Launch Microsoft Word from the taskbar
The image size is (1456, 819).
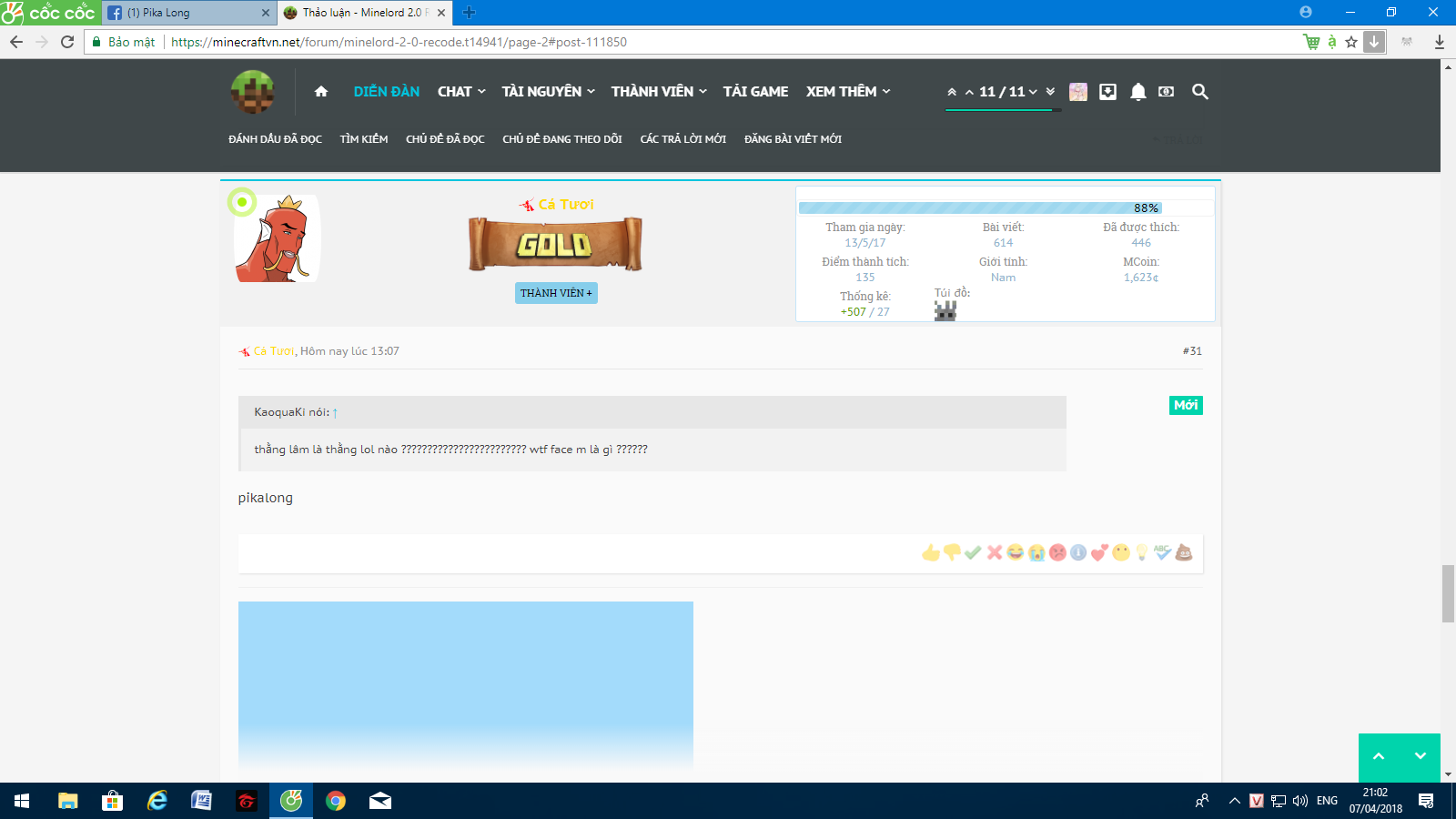(202, 801)
